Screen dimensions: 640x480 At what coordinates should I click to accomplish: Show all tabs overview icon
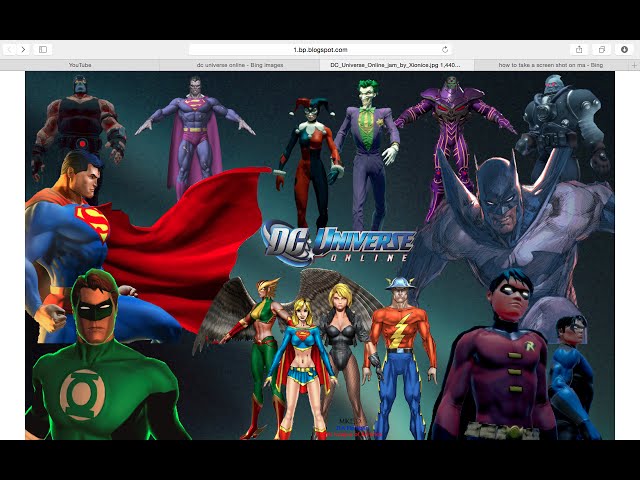[602, 50]
